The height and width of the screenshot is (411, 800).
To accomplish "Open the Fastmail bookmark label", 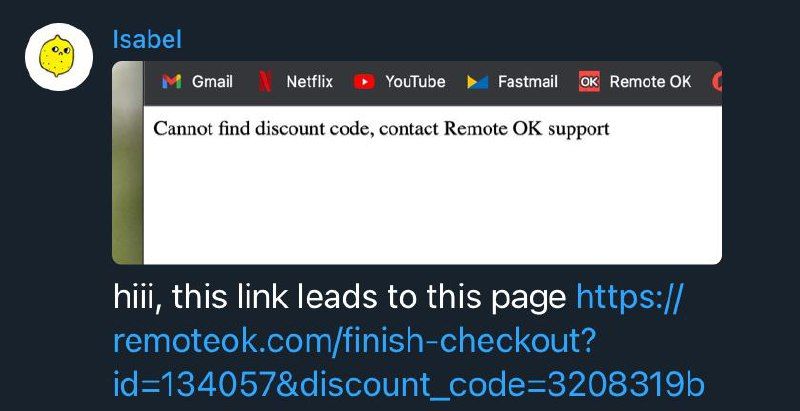I will point(528,82).
